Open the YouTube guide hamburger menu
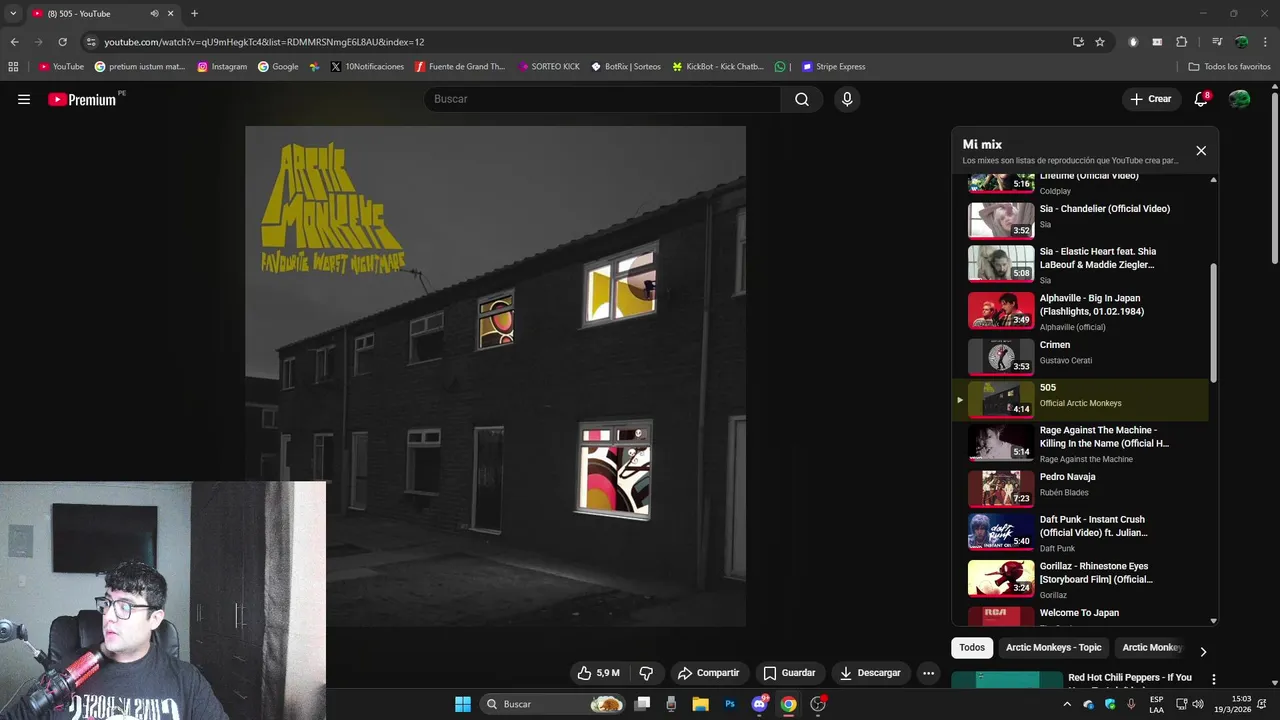This screenshot has width=1280, height=720. pyautogui.click(x=24, y=99)
